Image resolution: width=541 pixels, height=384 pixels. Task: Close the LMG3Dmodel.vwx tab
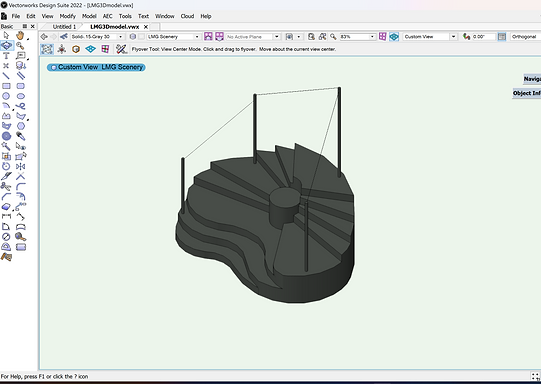coord(146,27)
